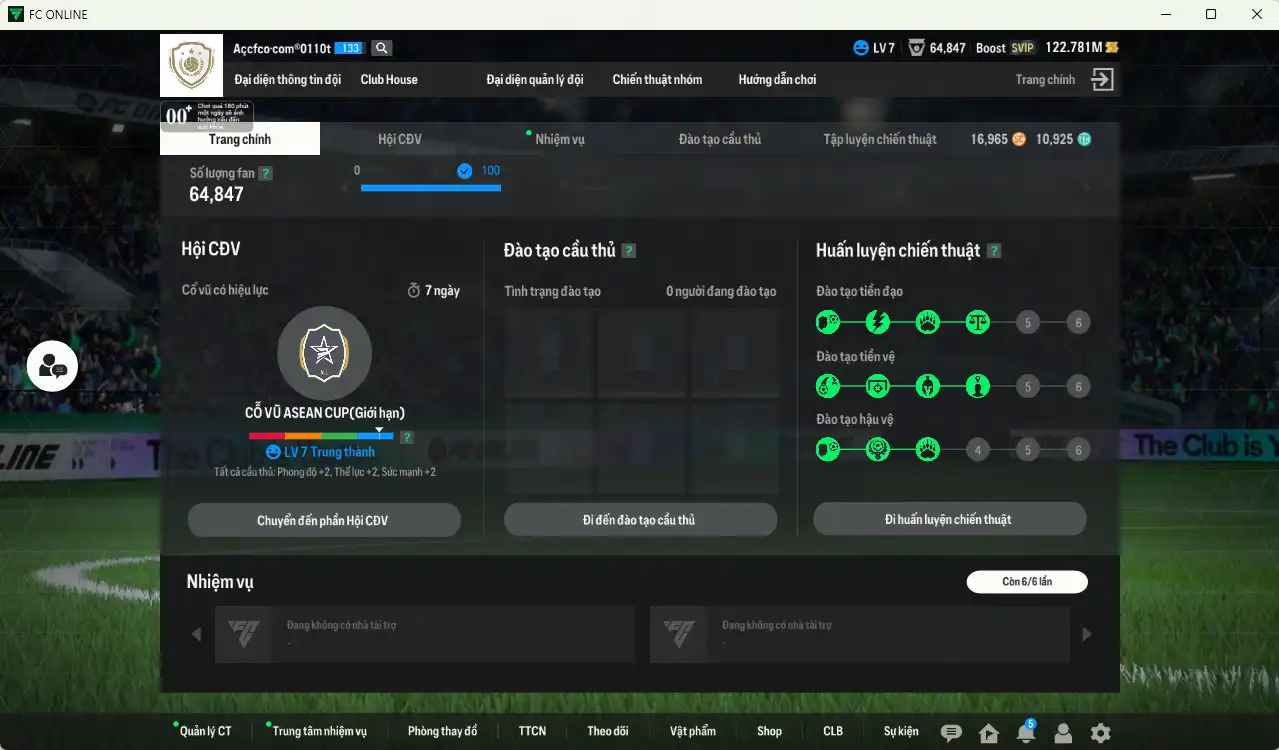1279x750 pixels.
Task: Click the small right arrow at fan bar end
Action: (1087, 187)
